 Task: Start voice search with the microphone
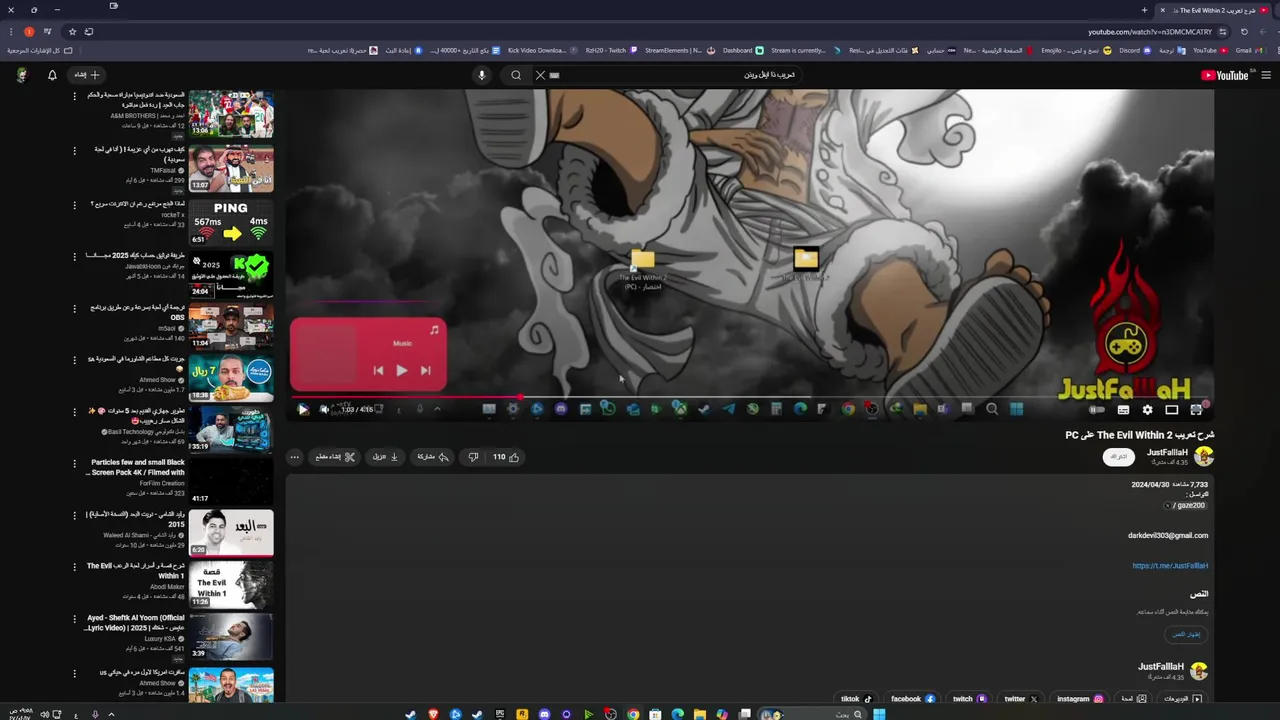[x=481, y=75]
